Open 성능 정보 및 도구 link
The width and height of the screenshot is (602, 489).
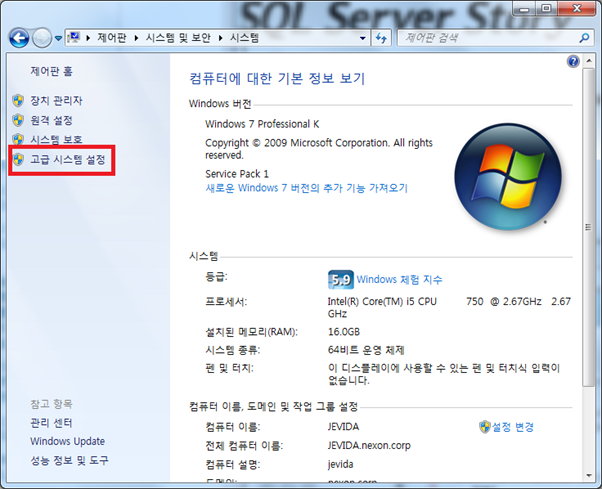[x=69, y=460]
